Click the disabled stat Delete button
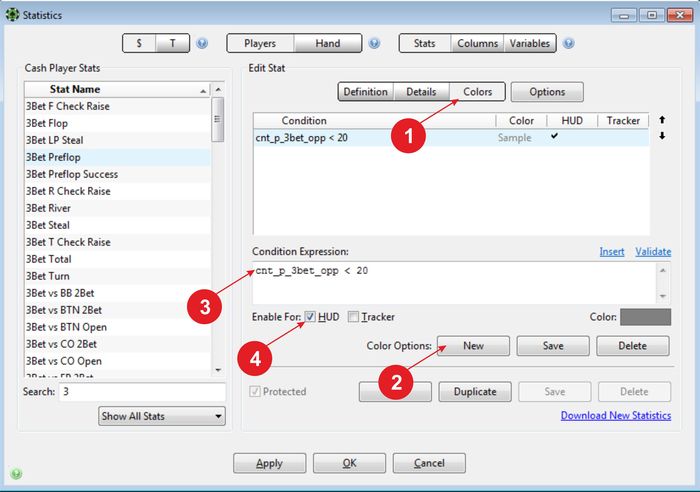700x492 pixels. point(634,392)
